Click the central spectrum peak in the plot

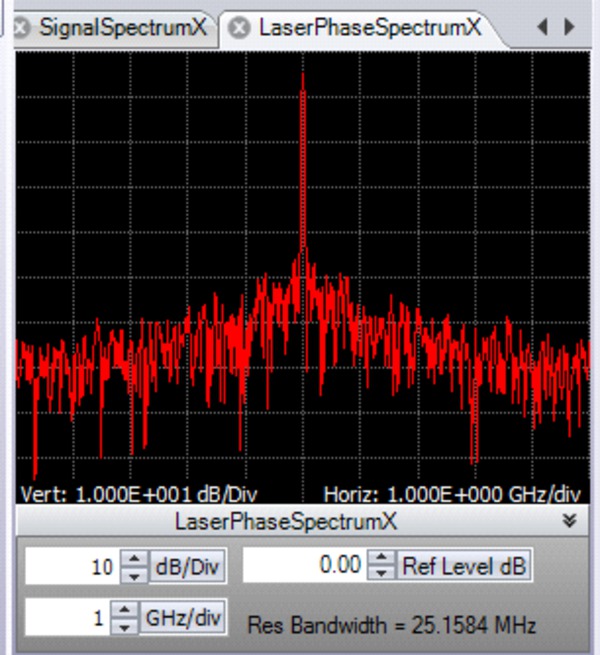[303, 163]
